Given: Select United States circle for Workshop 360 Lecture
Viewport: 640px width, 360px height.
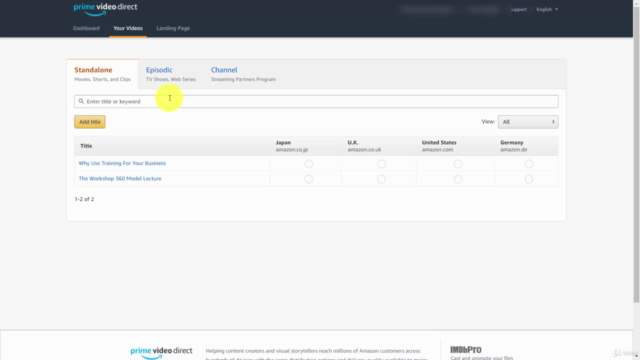Looking at the screenshot, I should [458, 179].
